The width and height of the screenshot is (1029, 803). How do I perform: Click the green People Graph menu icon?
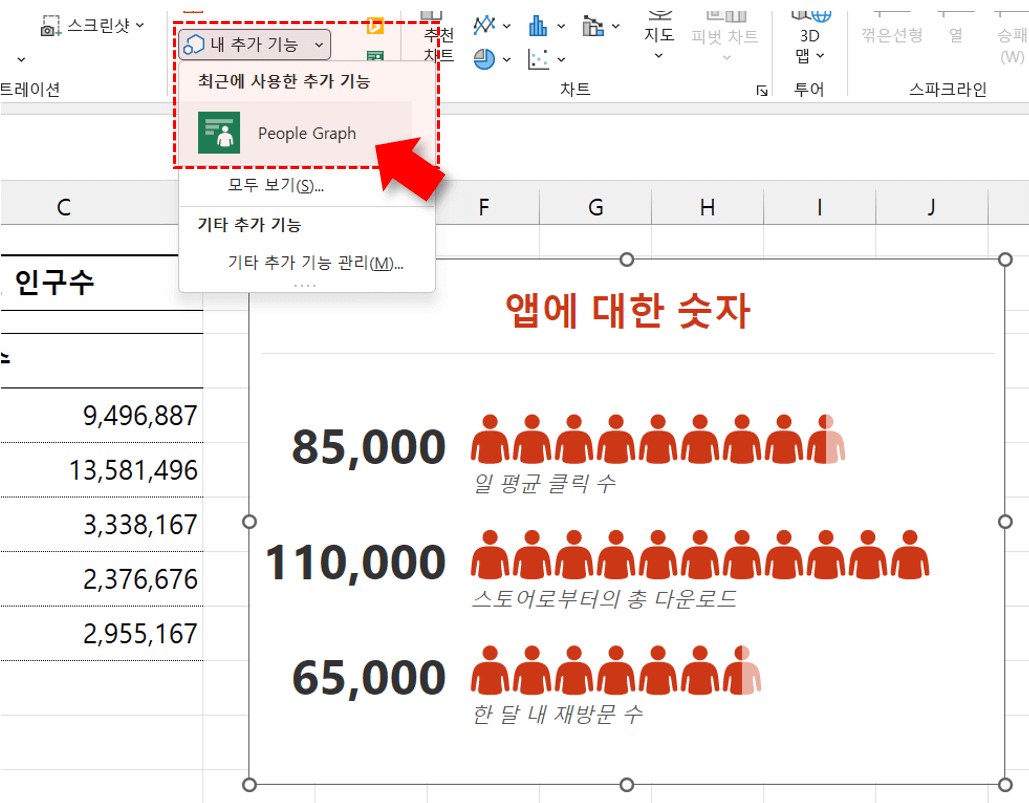(x=219, y=133)
